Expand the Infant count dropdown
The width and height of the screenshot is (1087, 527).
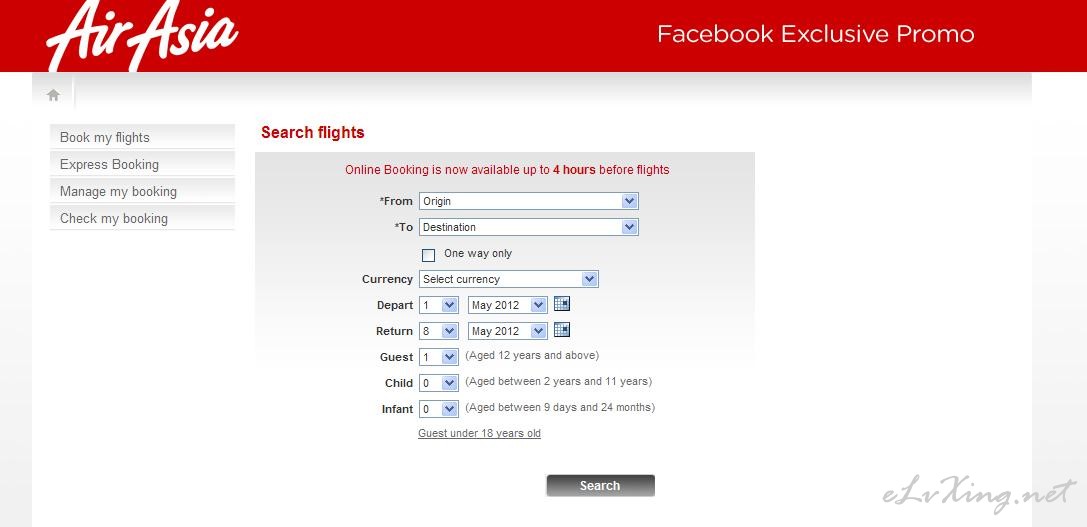tap(438, 409)
